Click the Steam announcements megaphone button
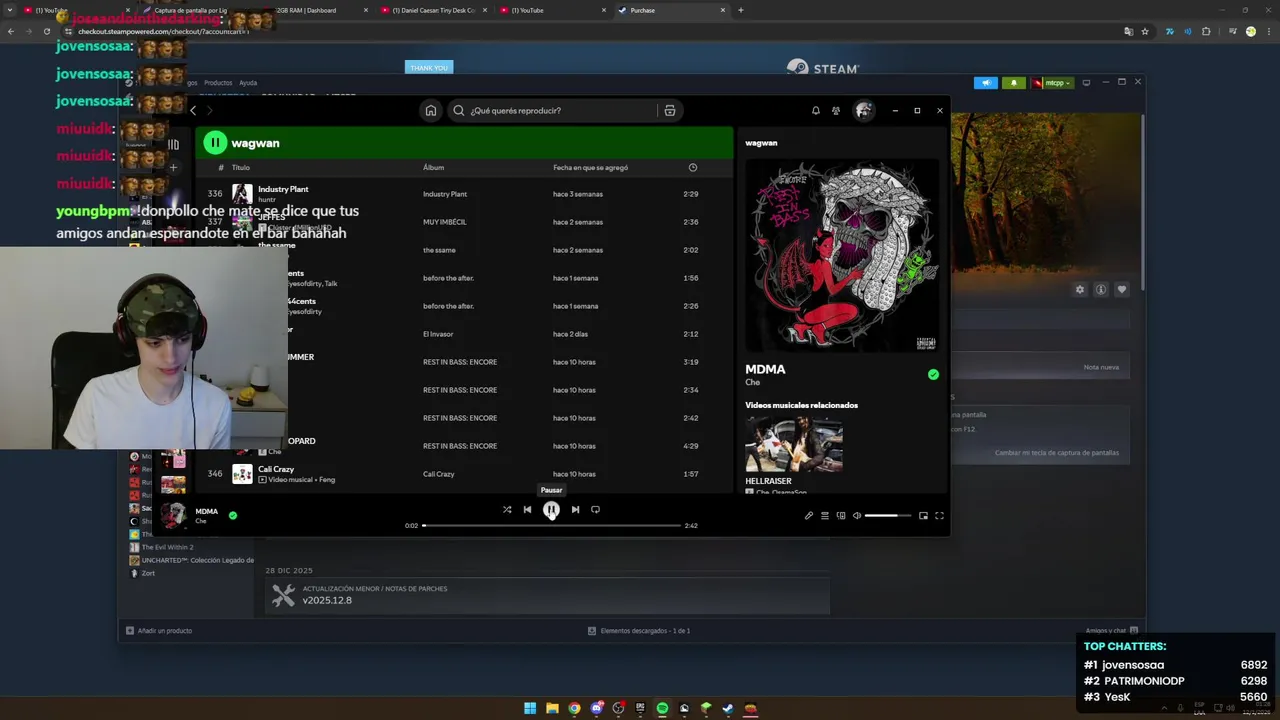Screen dimensions: 1280x720 (x=986, y=83)
